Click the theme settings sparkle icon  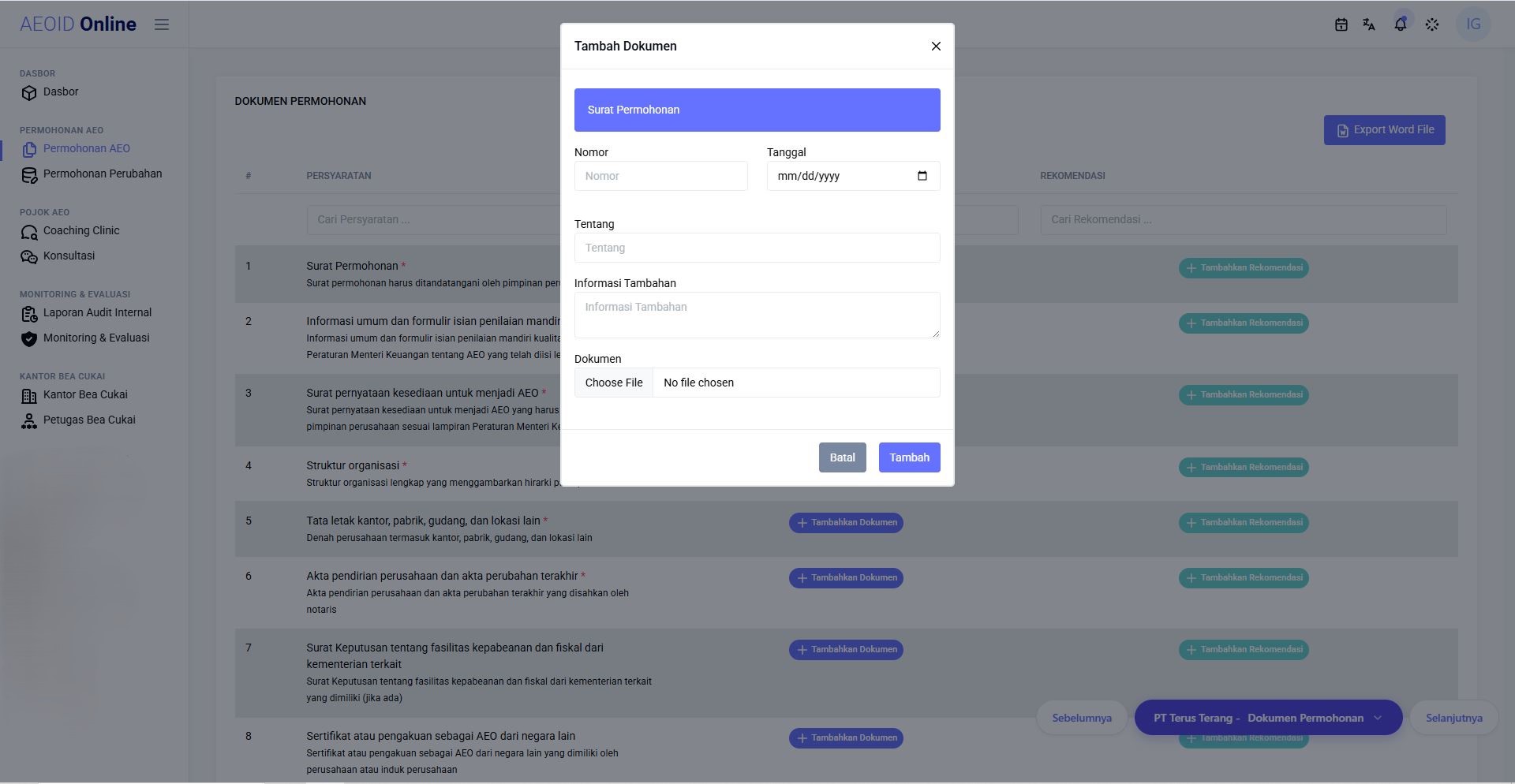(1432, 24)
